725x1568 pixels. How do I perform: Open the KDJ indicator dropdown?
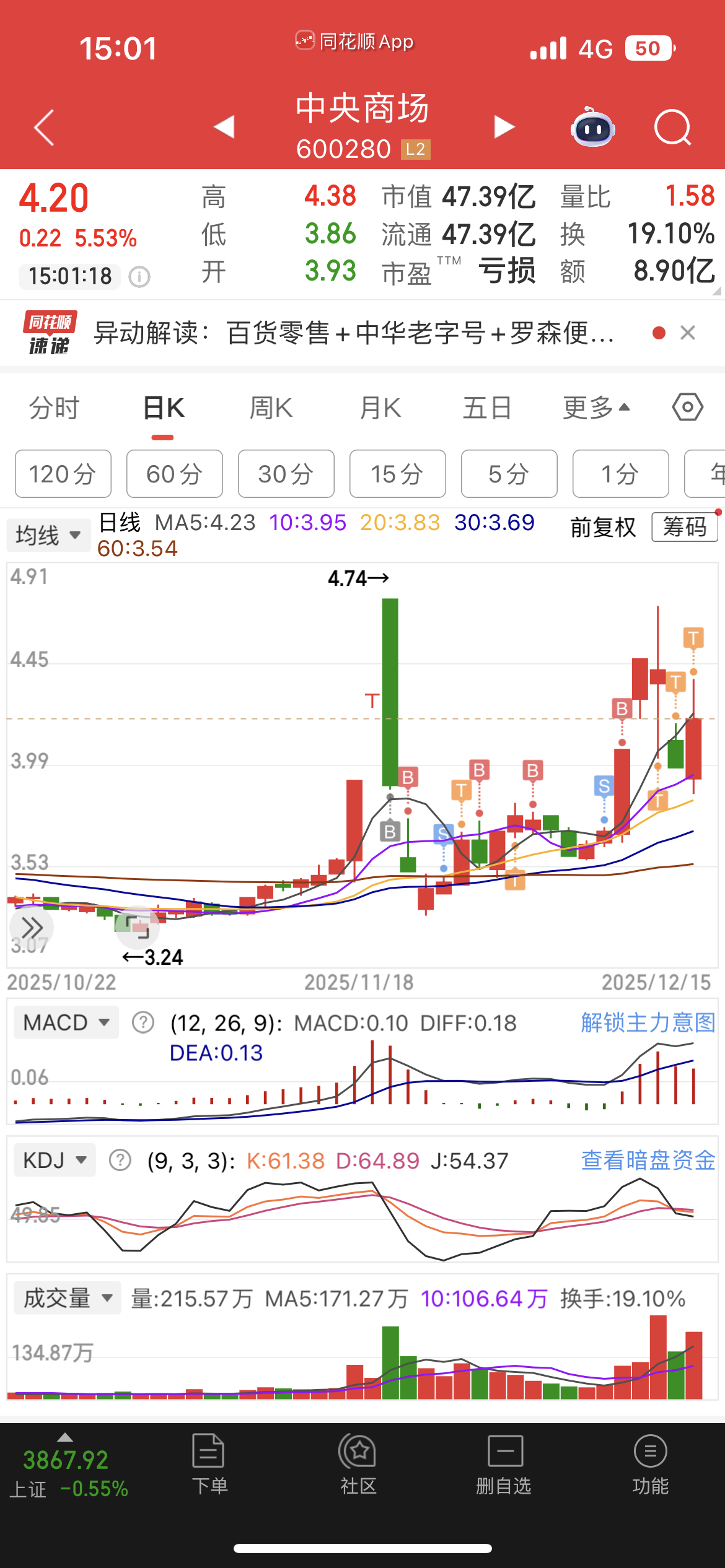coord(55,1160)
